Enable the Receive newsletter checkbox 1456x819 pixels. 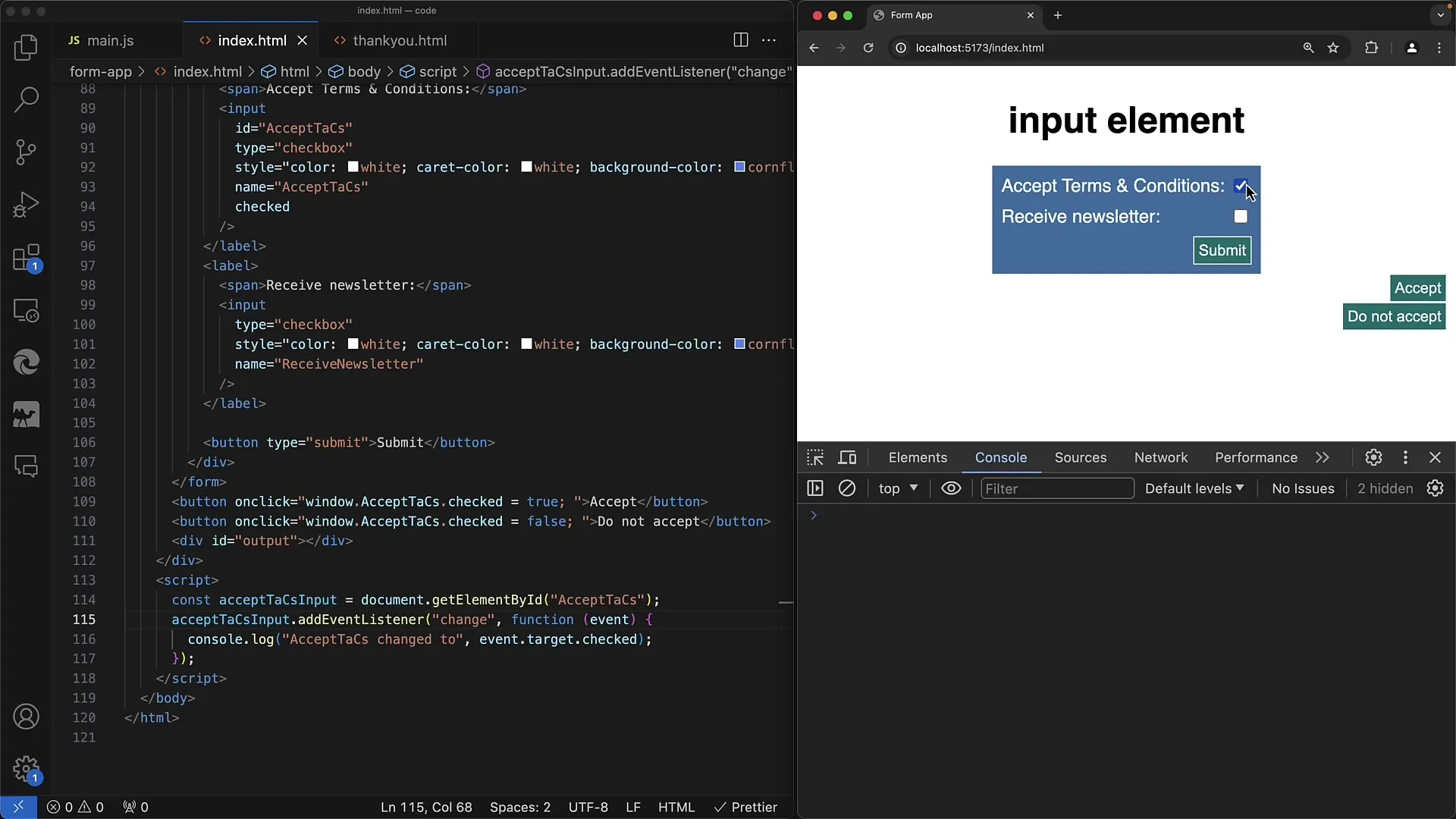click(1241, 216)
